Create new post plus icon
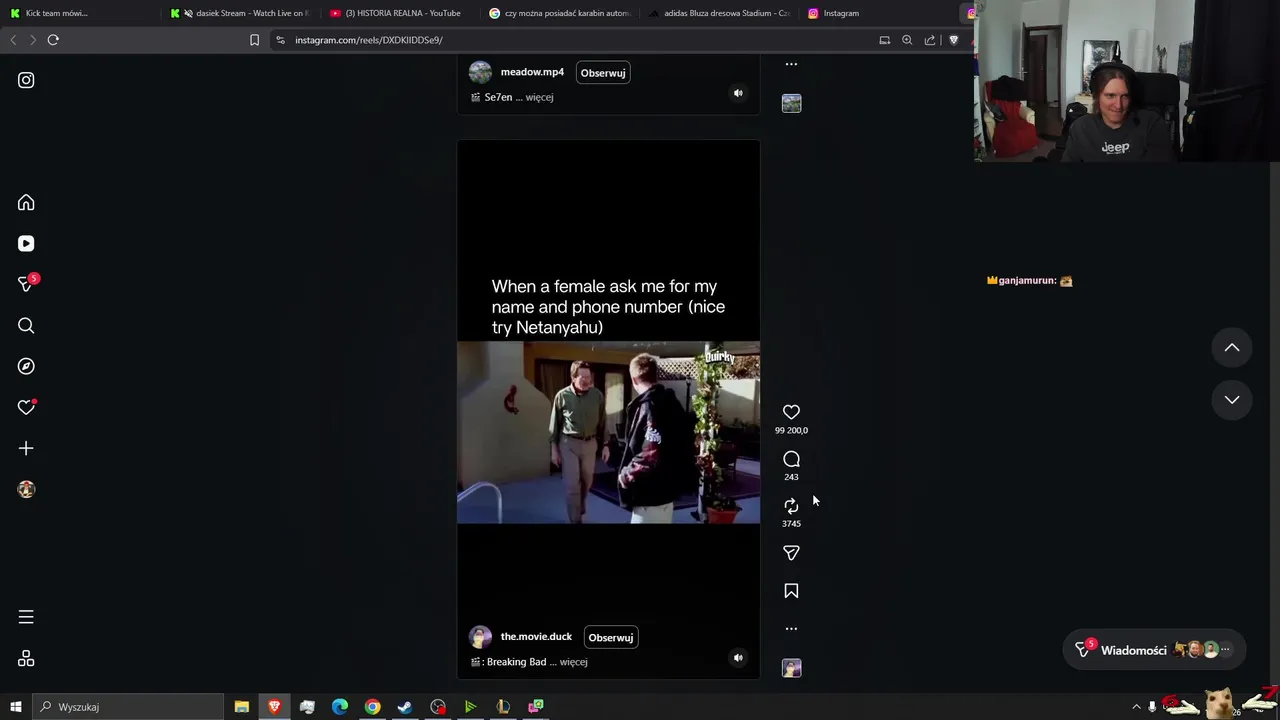The height and width of the screenshot is (720, 1280). [26, 449]
